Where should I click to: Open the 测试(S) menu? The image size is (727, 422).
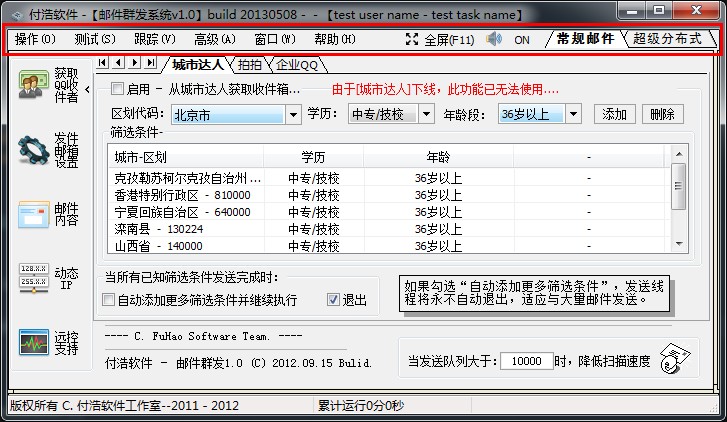click(x=95, y=39)
